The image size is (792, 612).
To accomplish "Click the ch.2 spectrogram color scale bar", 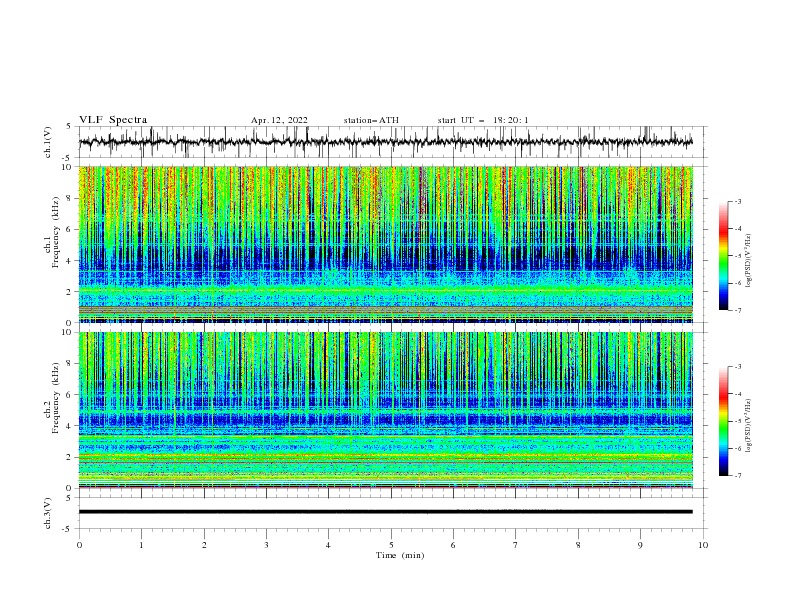I will point(724,421).
